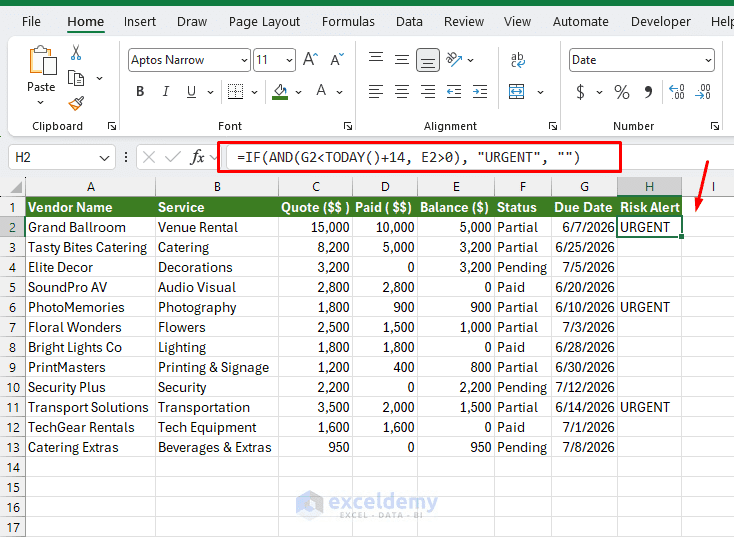
Task: Switch to the Page Layout tab
Action: click(x=264, y=22)
